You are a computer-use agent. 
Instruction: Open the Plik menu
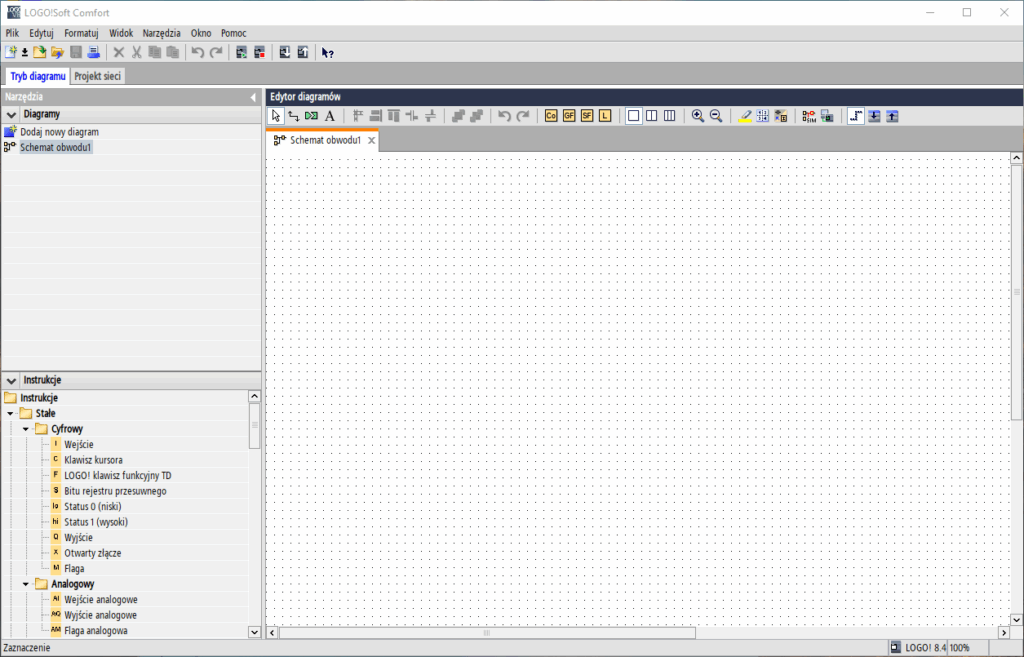pos(12,33)
